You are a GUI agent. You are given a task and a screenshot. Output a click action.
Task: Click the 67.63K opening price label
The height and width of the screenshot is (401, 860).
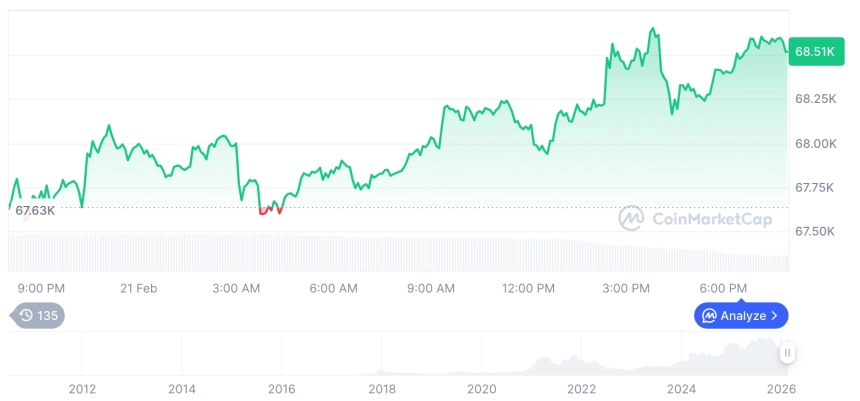[x=34, y=210]
